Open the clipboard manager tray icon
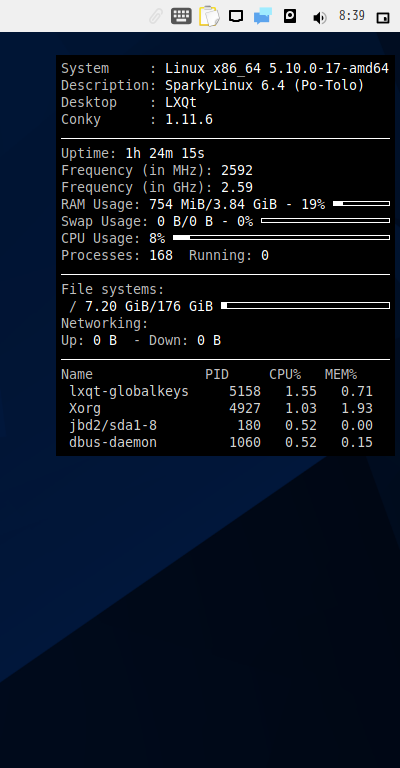The image size is (400, 768). pos(209,16)
